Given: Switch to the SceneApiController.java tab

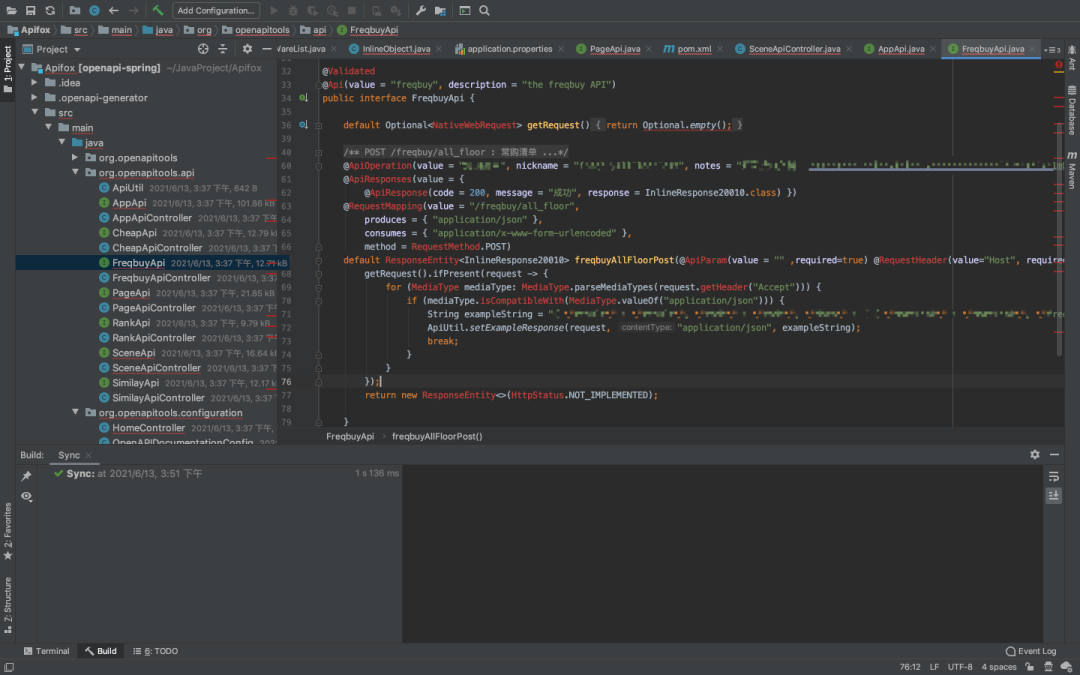Looking at the screenshot, I should click(794, 48).
